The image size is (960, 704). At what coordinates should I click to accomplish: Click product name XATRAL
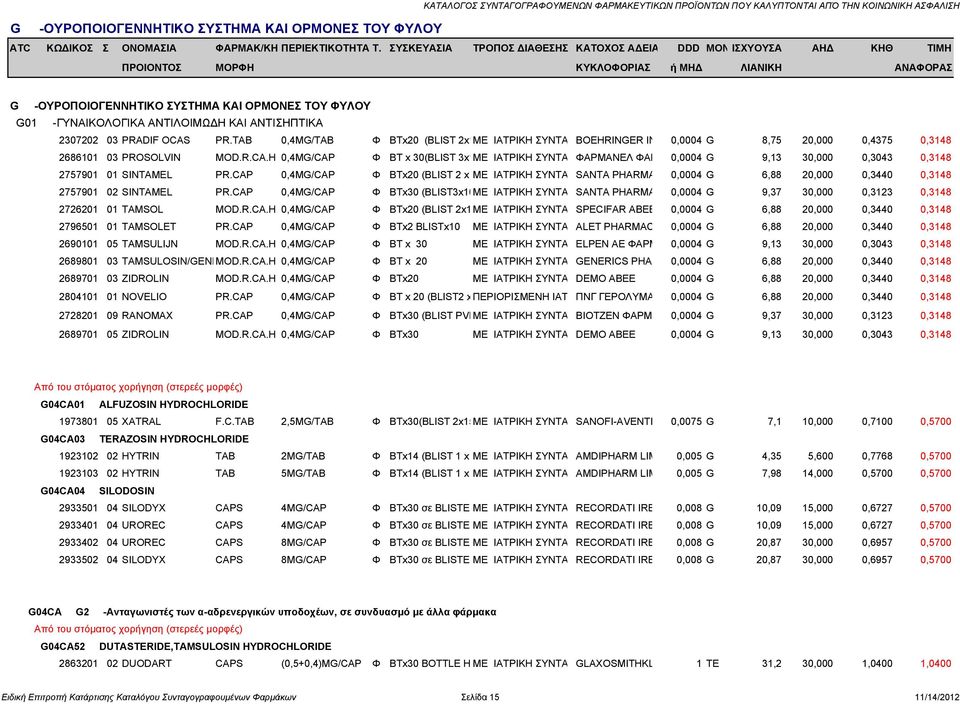point(141,422)
